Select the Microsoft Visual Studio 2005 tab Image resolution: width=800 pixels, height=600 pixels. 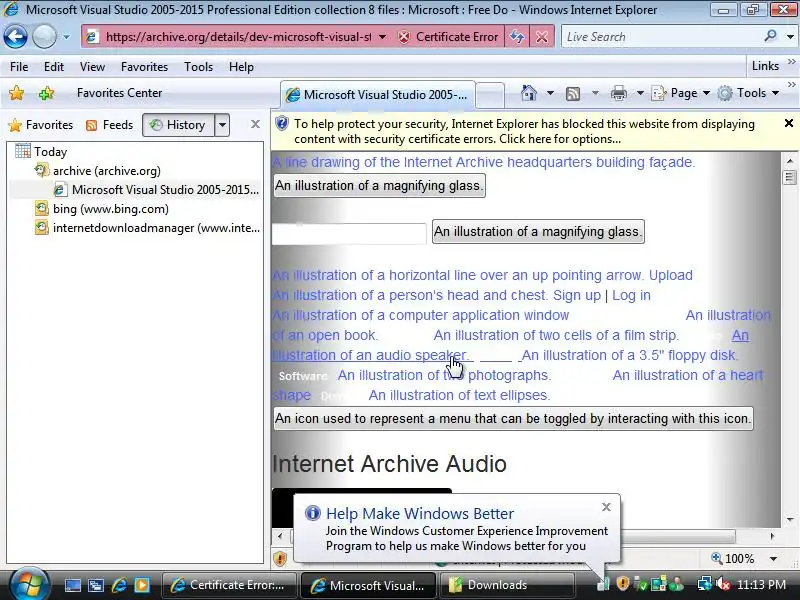(x=378, y=95)
